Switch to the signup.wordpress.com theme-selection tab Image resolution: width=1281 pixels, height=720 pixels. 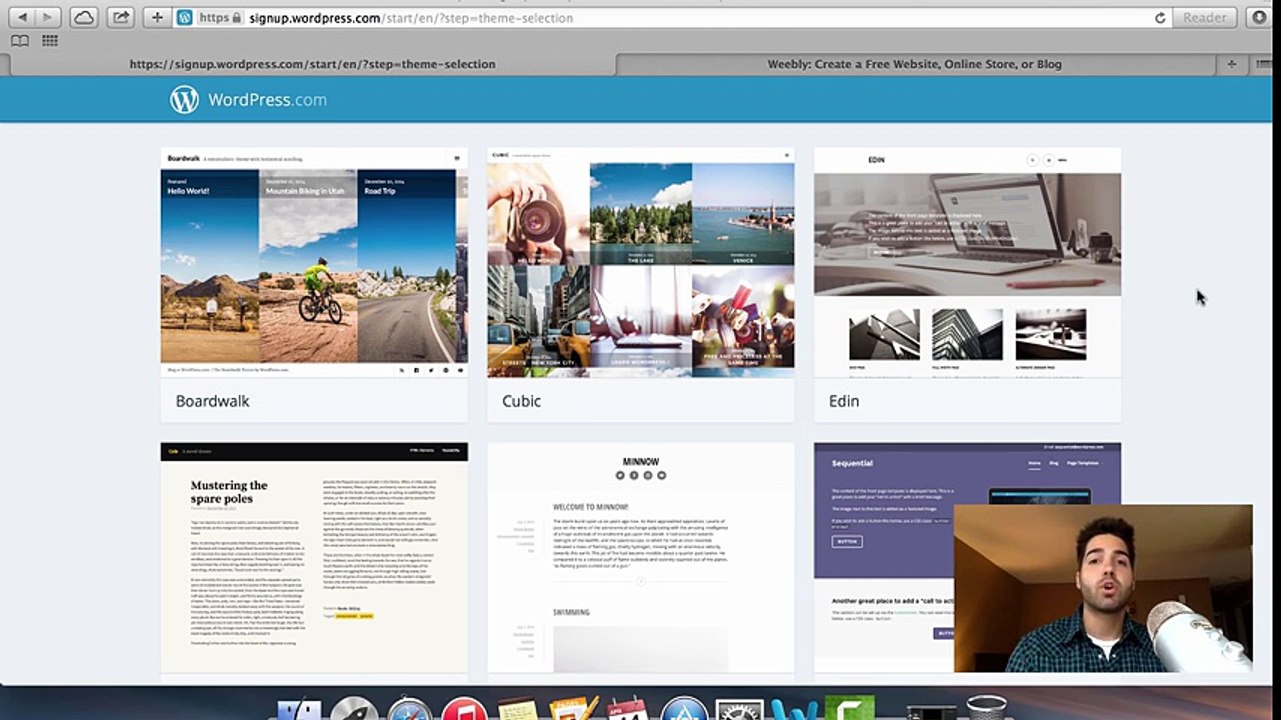coord(312,64)
